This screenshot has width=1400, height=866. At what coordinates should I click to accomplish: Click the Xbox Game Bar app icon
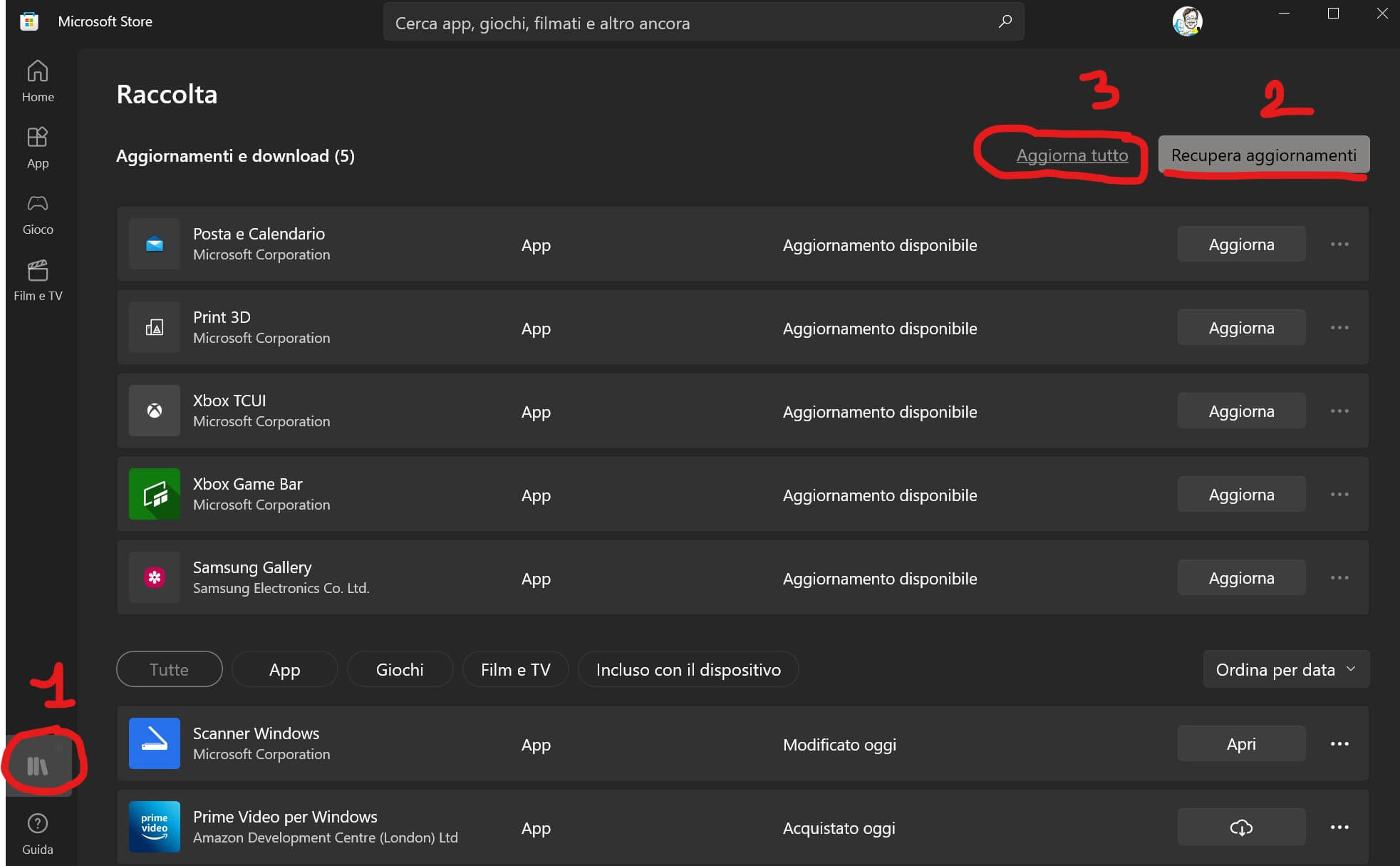[x=155, y=494]
